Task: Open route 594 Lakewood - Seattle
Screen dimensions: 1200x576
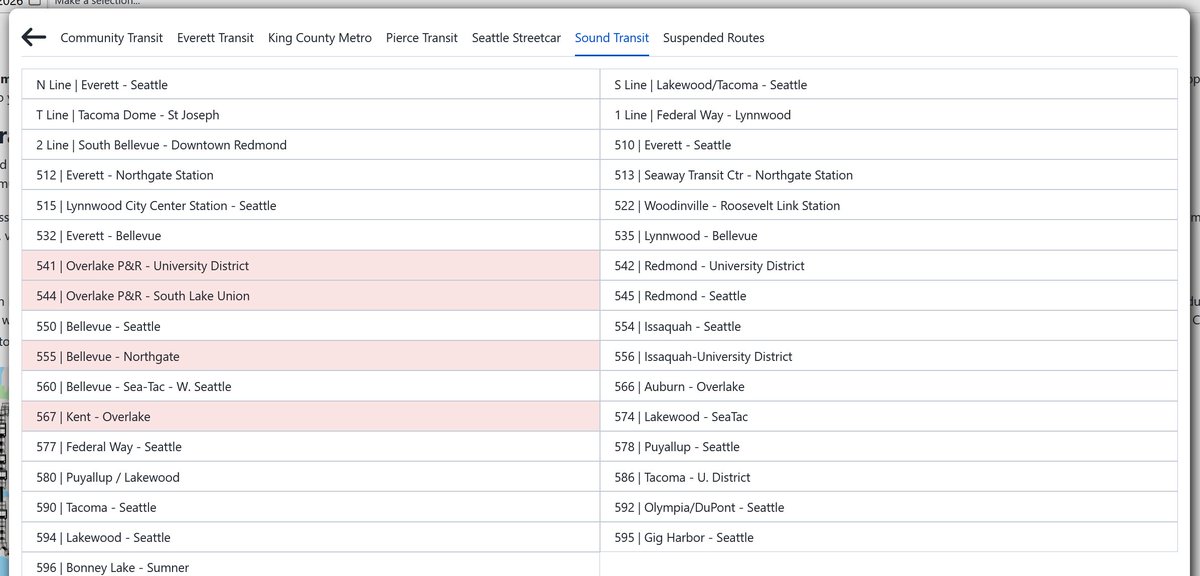Action: (310, 537)
